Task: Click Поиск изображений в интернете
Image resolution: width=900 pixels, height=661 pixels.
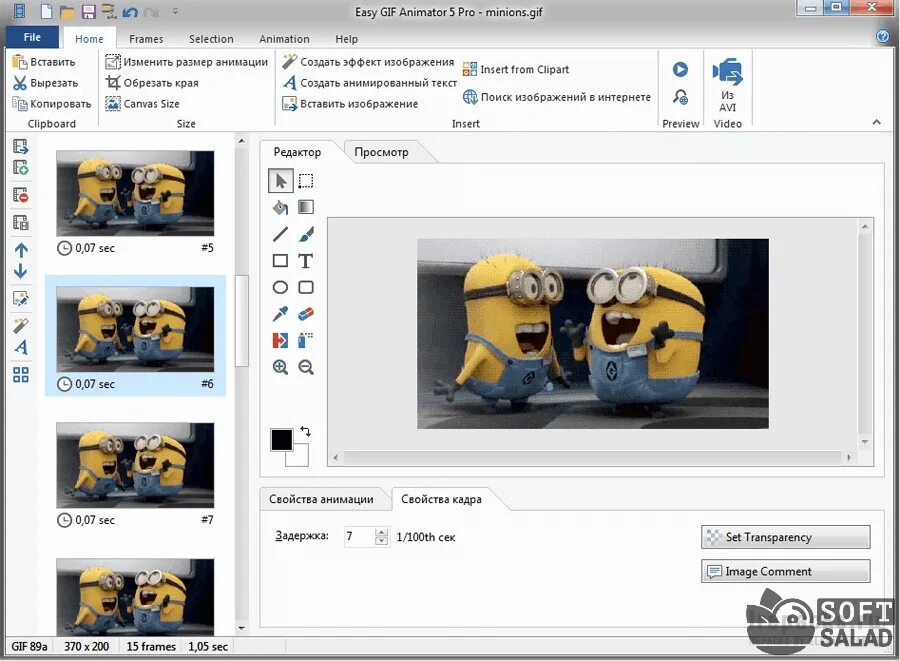Action: point(557,97)
